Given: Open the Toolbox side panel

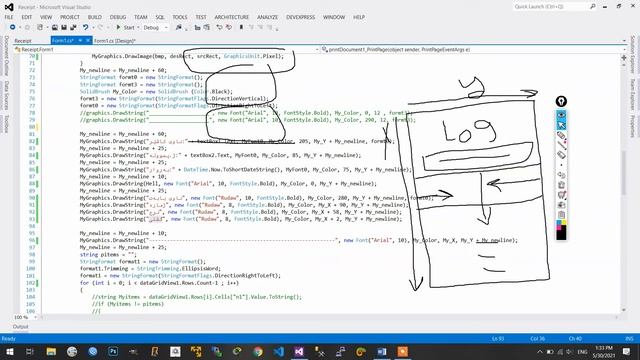Looking at the screenshot, I should 7,124.
